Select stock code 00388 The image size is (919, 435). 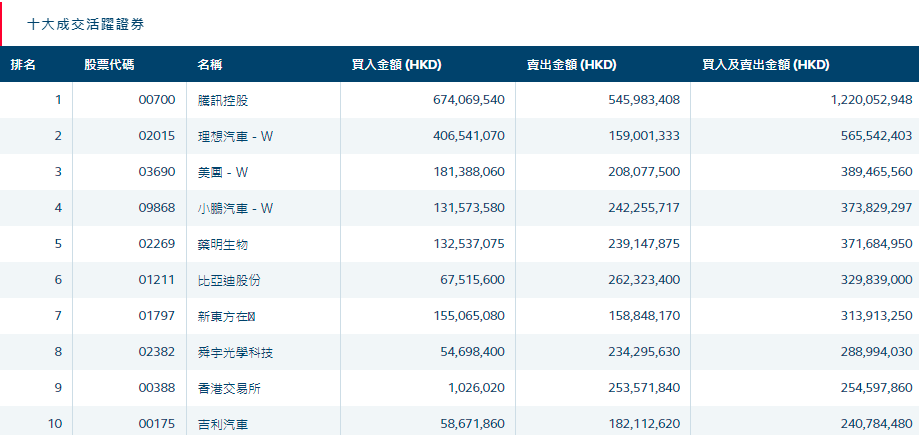point(156,388)
